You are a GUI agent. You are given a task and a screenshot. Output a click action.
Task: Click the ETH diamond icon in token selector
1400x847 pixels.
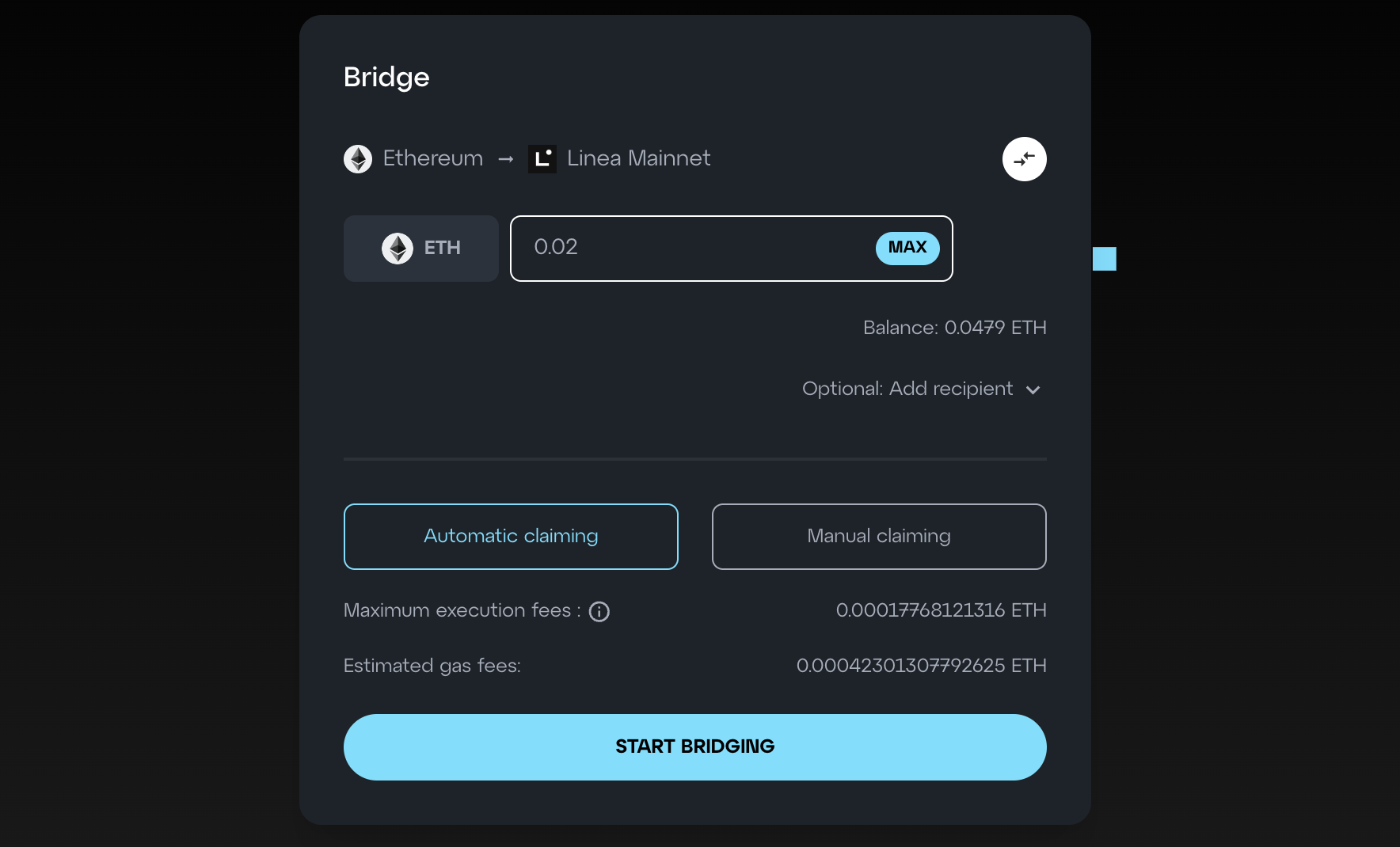398,249
